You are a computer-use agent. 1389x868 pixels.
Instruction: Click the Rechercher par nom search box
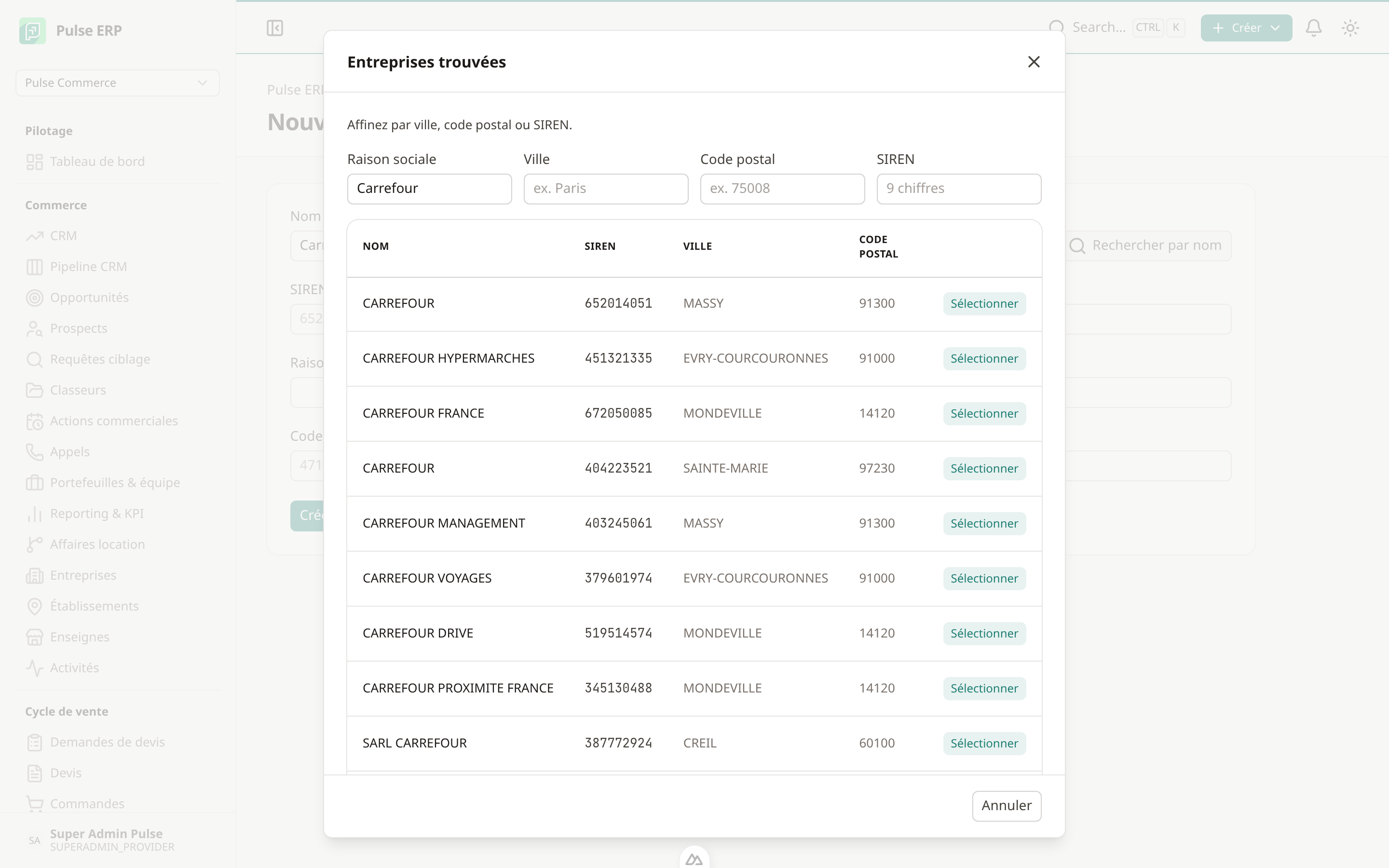tap(1148, 246)
